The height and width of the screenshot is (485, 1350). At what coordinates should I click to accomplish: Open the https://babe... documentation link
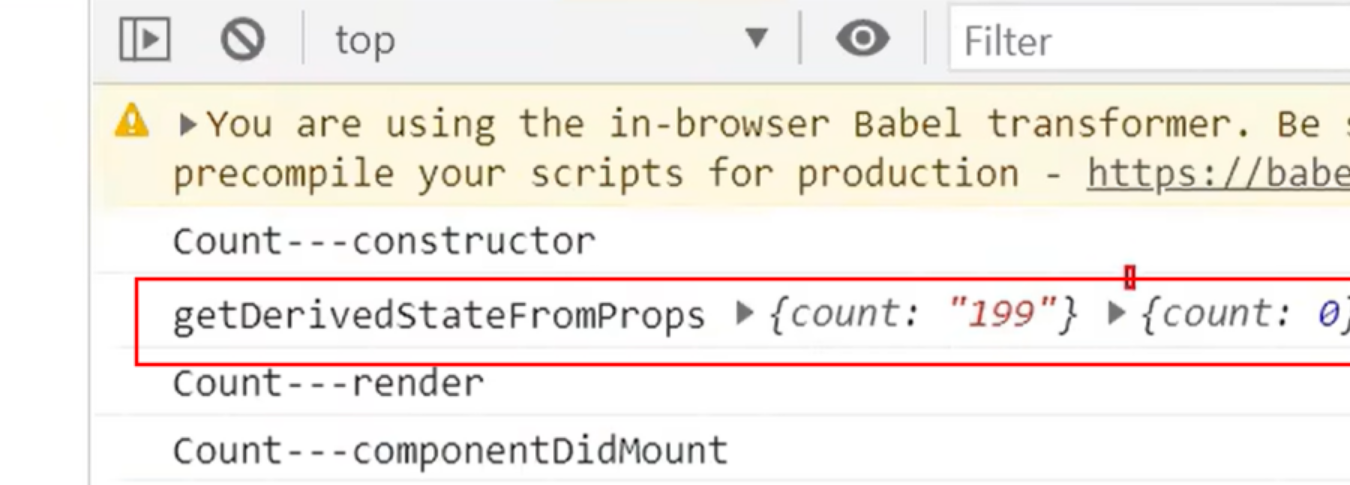(1218, 174)
